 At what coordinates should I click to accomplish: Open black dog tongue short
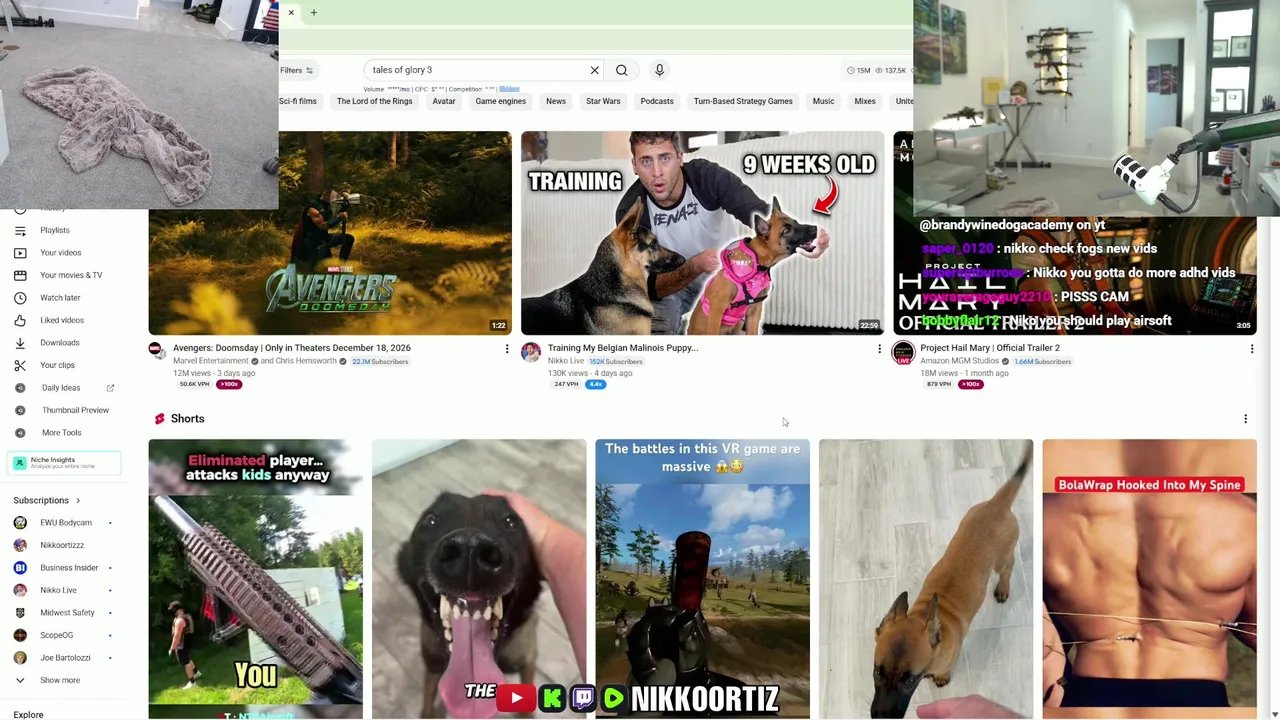pyautogui.click(x=479, y=578)
